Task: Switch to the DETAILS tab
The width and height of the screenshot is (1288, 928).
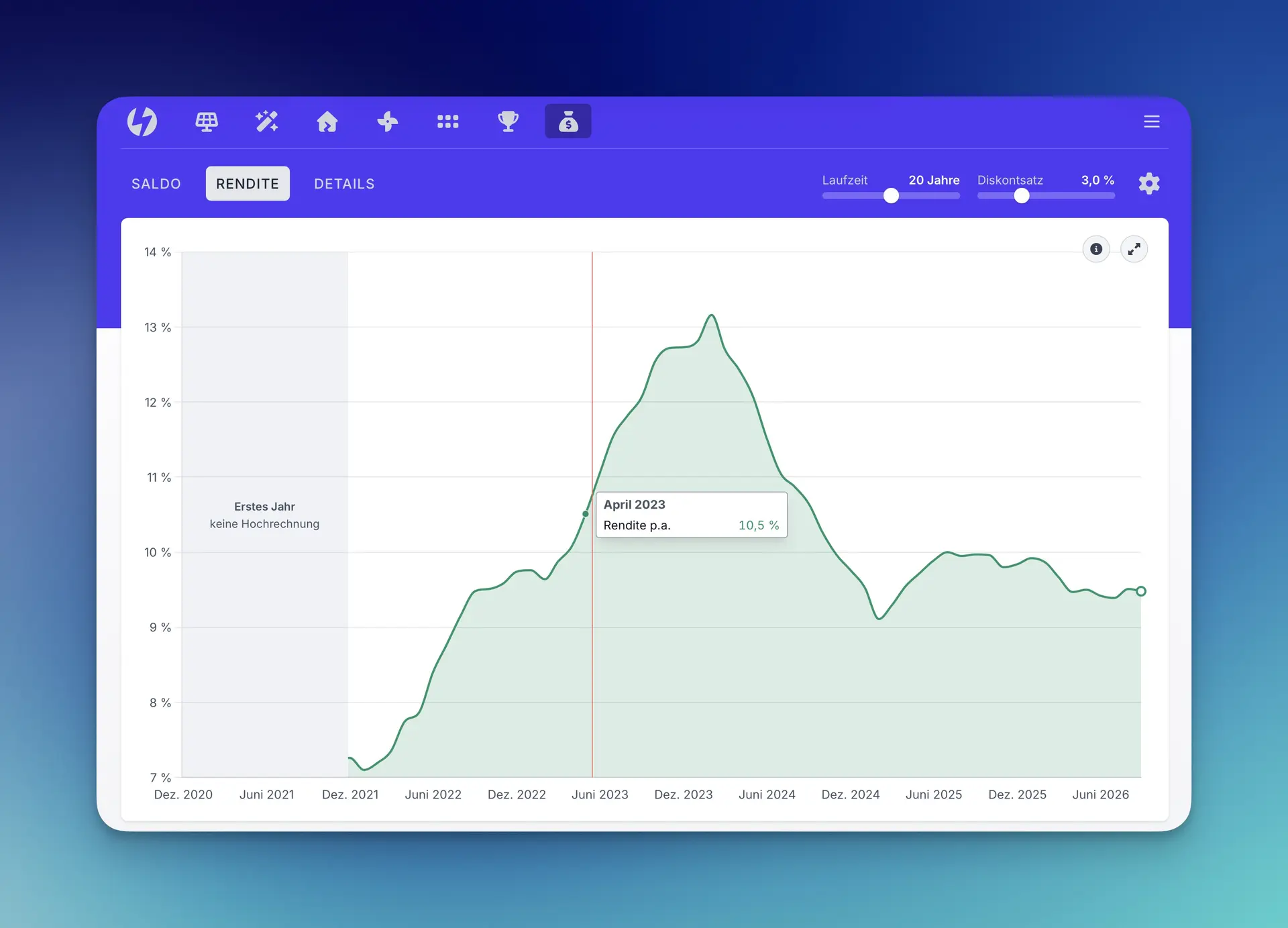Action: click(x=344, y=184)
